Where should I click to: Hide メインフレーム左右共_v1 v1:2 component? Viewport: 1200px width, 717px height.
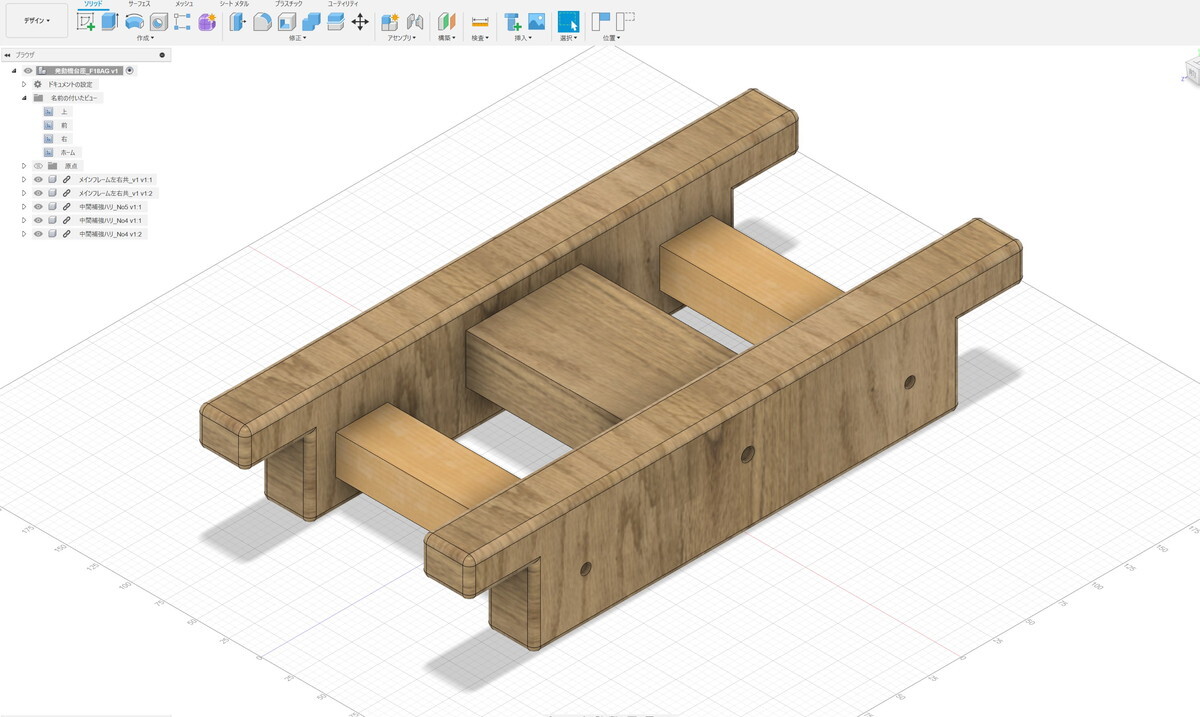click(38, 193)
